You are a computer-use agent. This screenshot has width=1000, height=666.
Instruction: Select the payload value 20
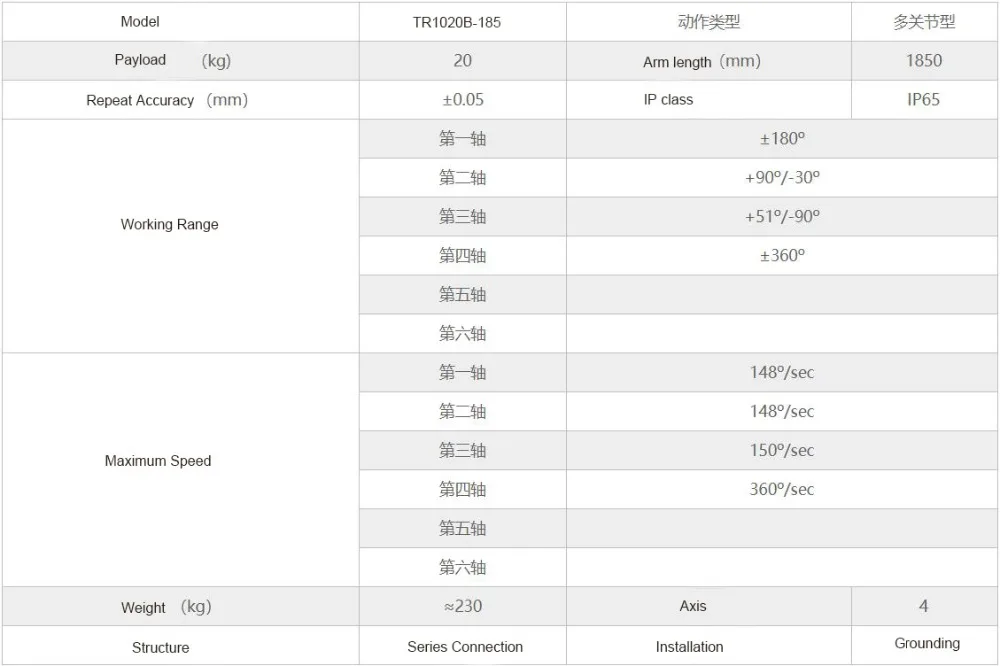coord(462,61)
